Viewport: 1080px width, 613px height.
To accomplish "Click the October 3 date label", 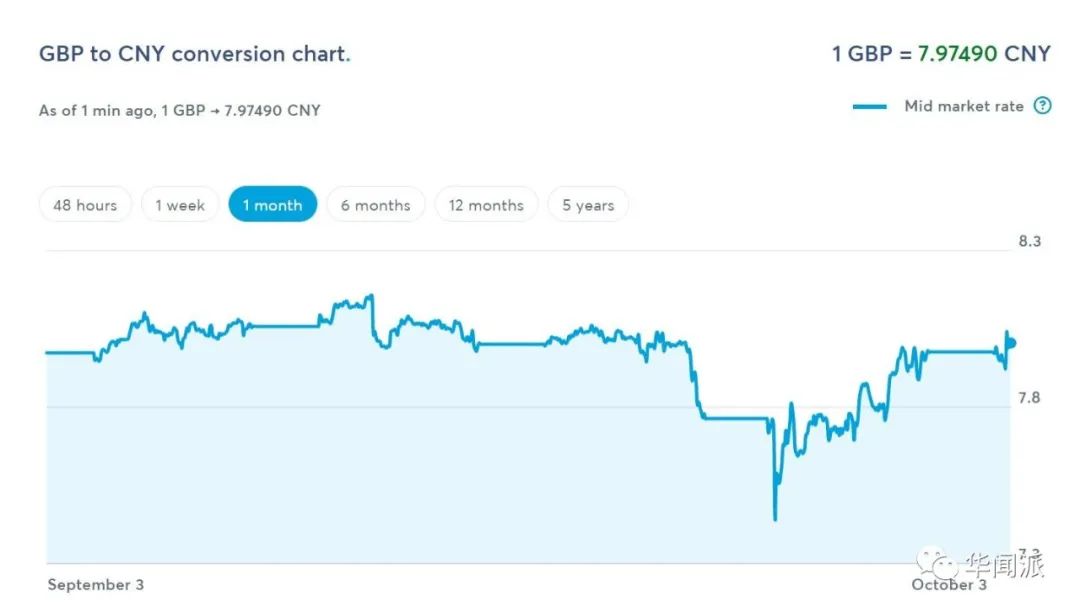I will point(948,584).
